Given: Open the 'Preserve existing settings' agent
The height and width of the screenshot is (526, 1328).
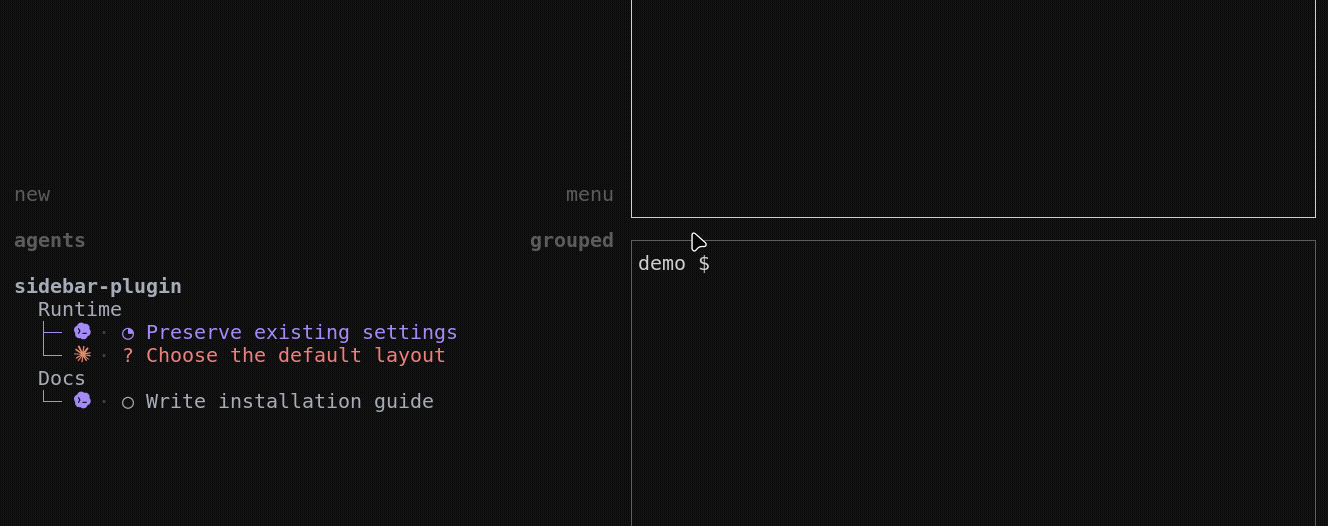Looking at the screenshot, I should click(302, 332).
